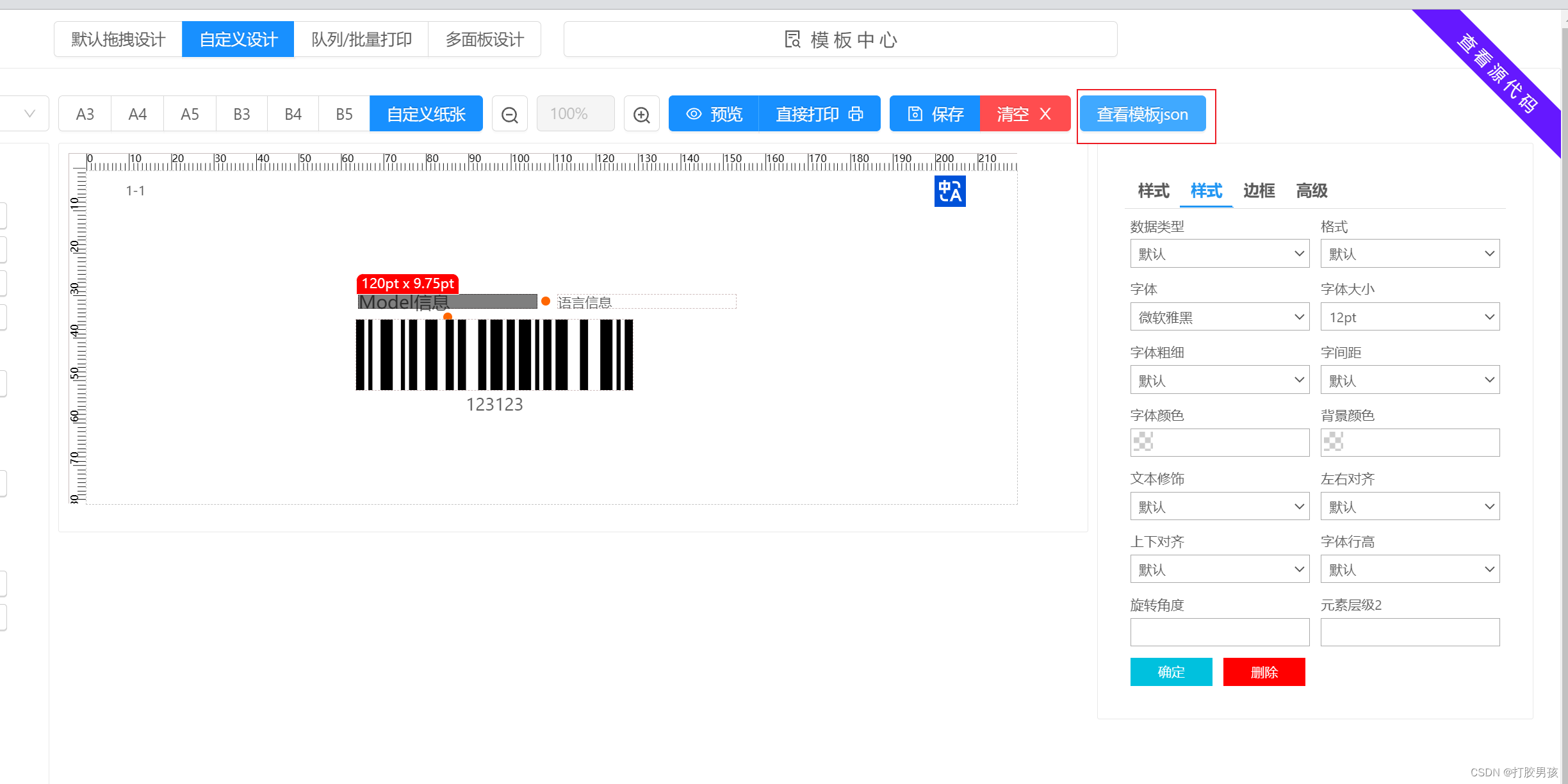This screenshot has height=784, width=1568.
Task: Expand the 字体大小 12pt dropdown
Action: (x=1409, y=317)
